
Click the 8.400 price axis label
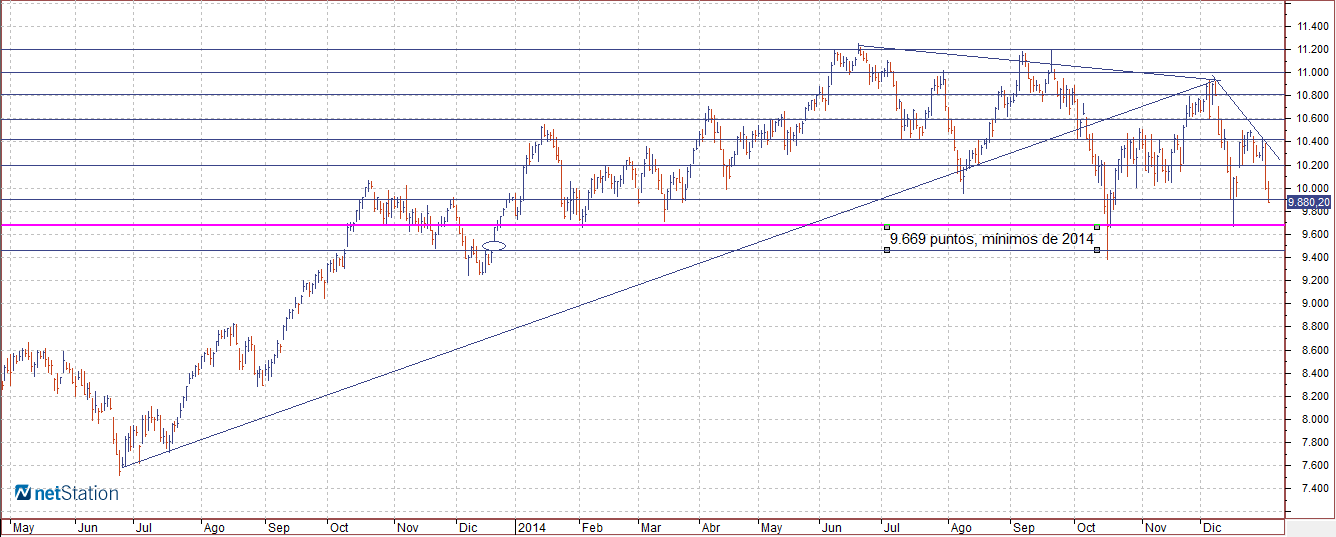[x=1316, y=373]
